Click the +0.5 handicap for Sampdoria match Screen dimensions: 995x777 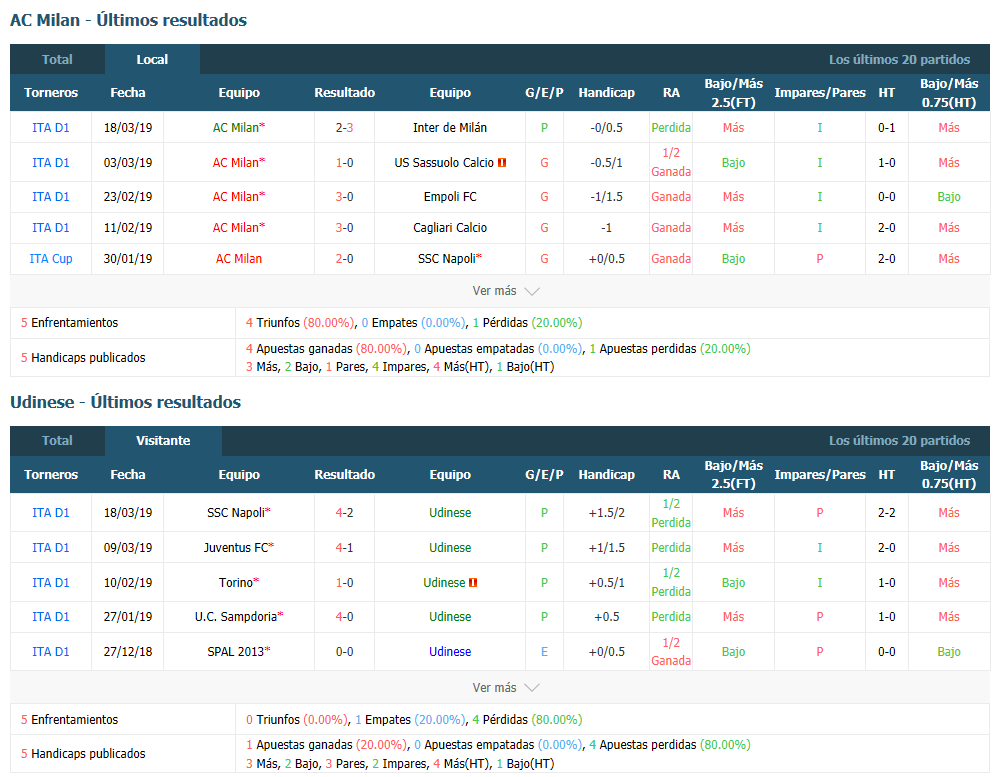click(x=607, y=617)
